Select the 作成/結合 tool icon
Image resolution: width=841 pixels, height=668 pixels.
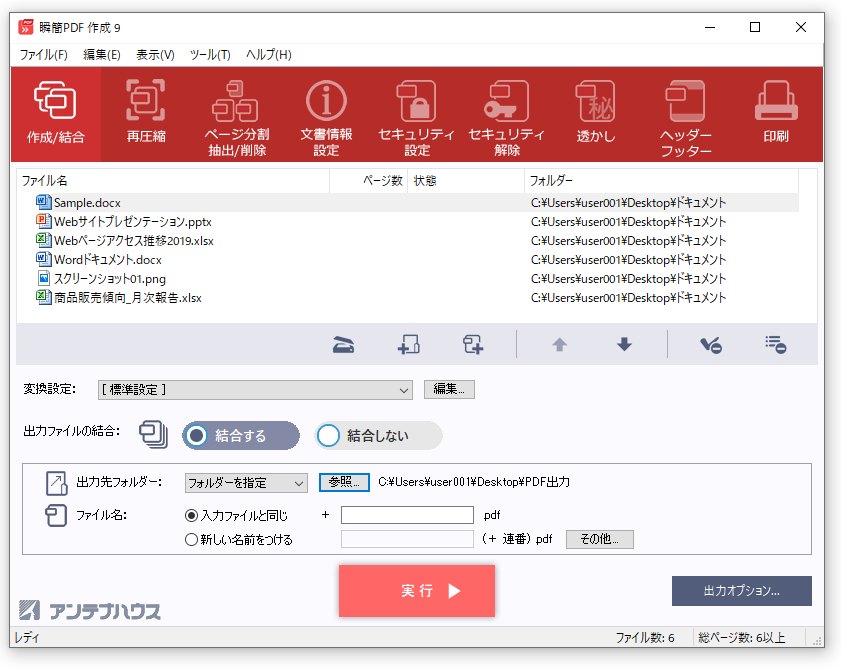pyautogui.click(x=55, y=114)
